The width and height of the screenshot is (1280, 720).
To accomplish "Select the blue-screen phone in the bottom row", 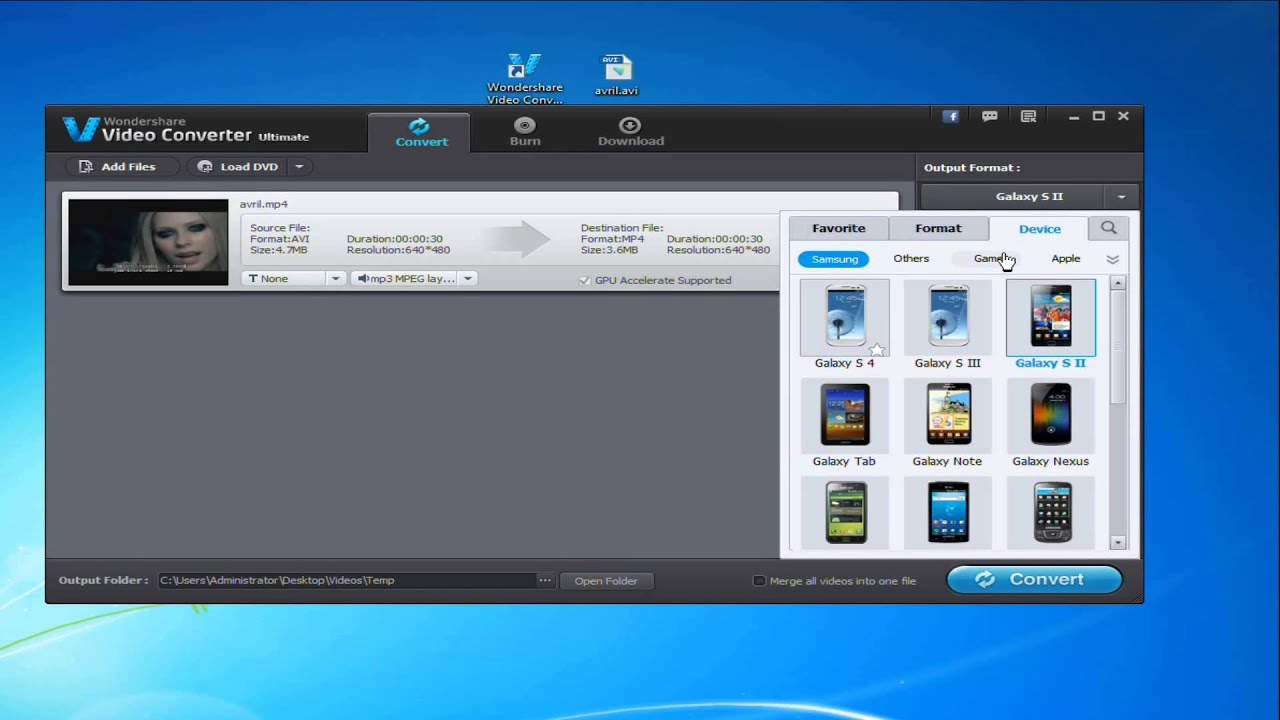I will click(948, 512).
